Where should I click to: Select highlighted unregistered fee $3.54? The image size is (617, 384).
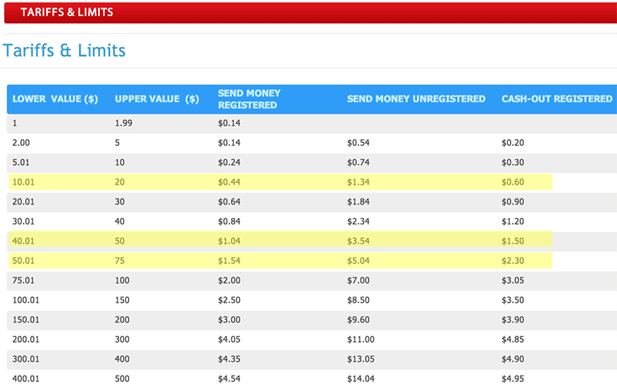coord(358,241)
